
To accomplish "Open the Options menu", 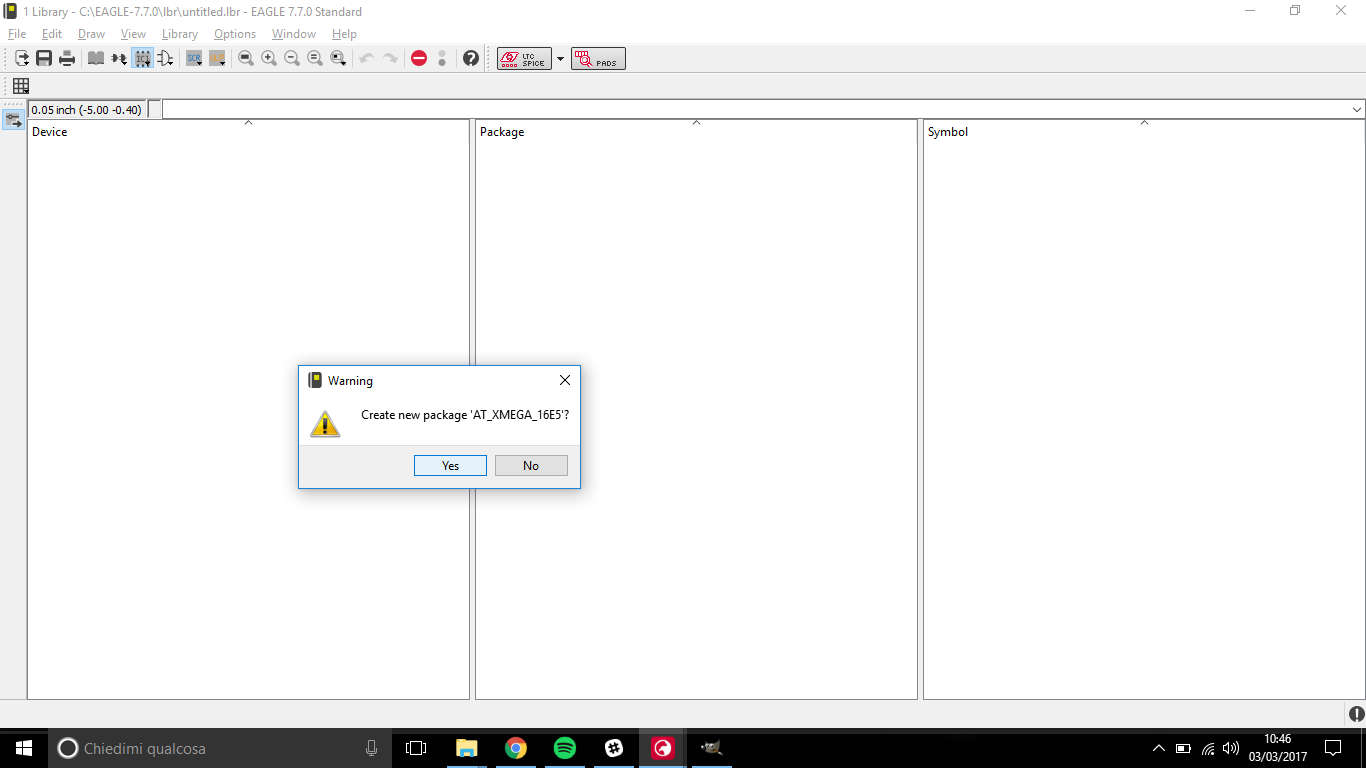I will pyautogui.click(x=235, y=34).
